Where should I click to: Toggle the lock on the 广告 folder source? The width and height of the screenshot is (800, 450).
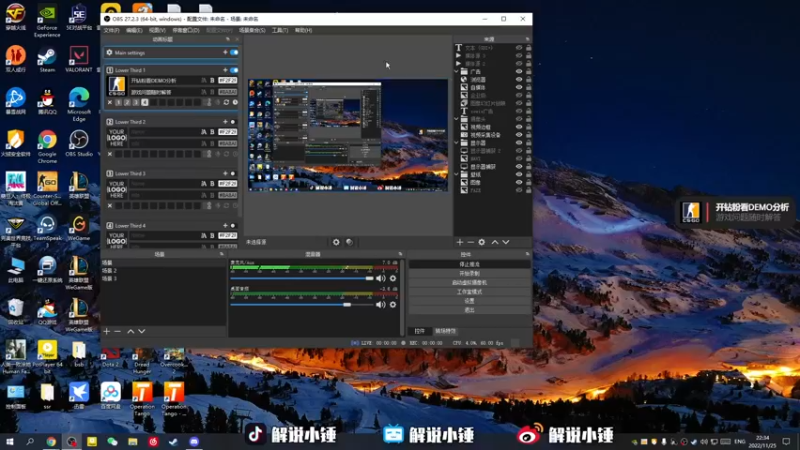pos(529,71)
